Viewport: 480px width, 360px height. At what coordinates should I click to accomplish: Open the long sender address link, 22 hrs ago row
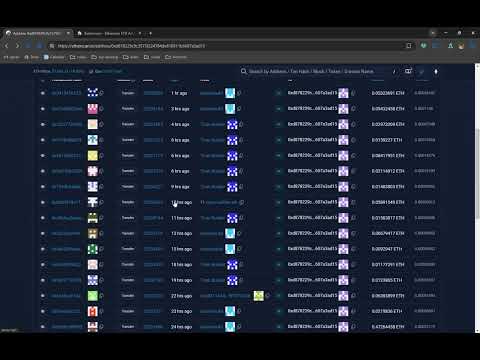[225, 296]
